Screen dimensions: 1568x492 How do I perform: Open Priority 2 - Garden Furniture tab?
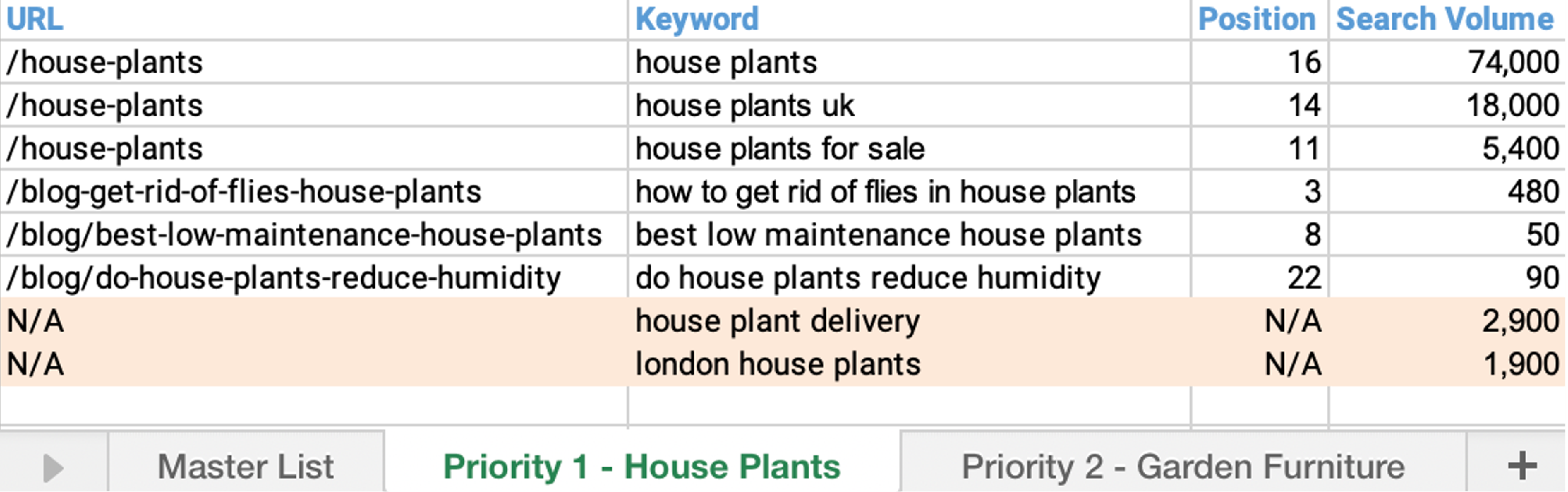click(x=1183, y=467)
